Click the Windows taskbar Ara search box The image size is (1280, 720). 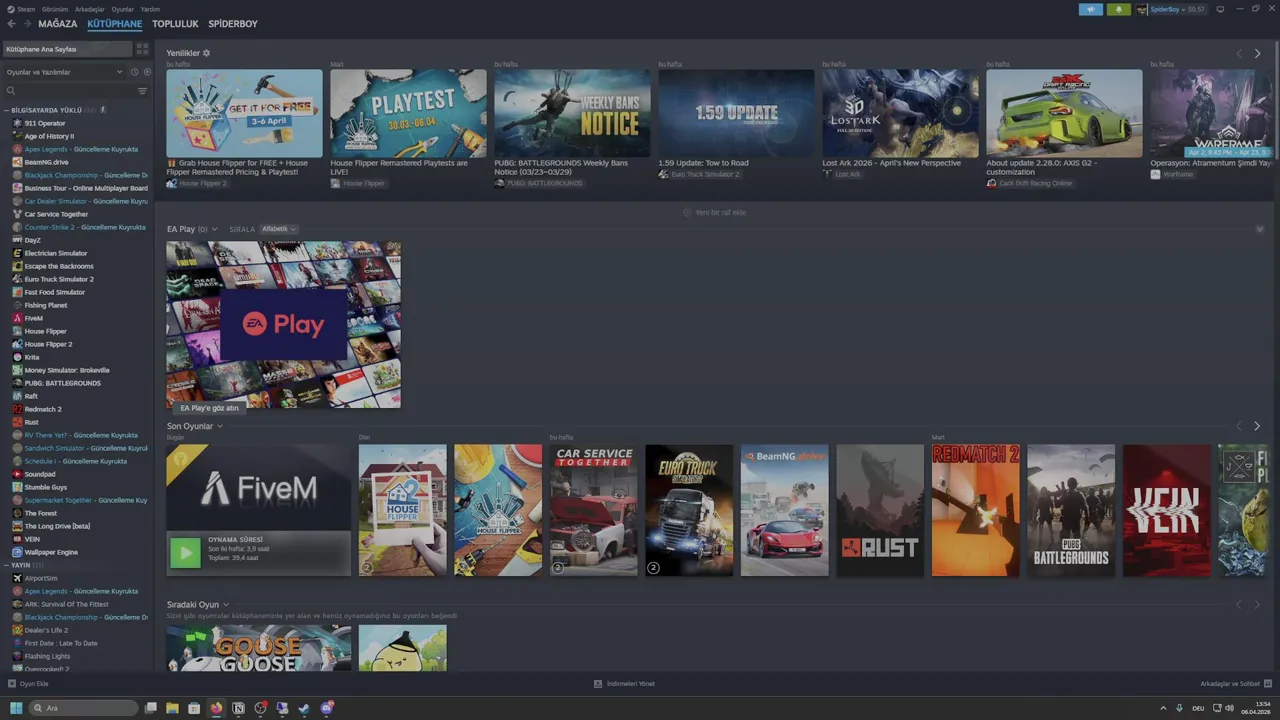point(84,708)
